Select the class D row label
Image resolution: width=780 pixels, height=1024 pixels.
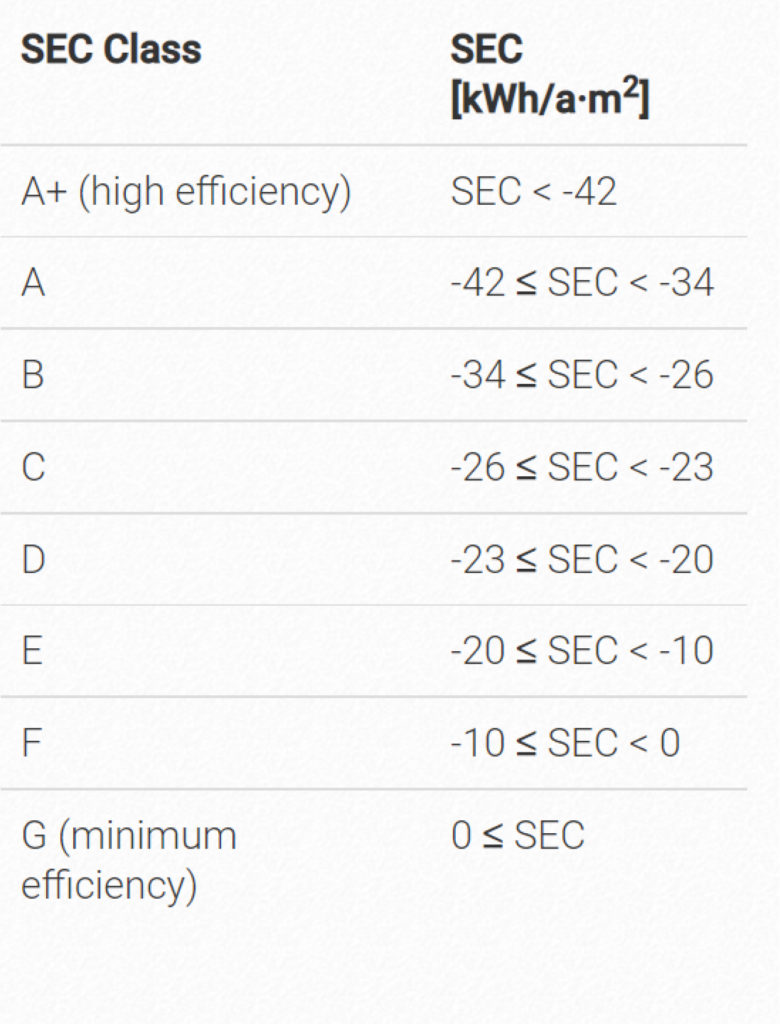coord(33,560)
